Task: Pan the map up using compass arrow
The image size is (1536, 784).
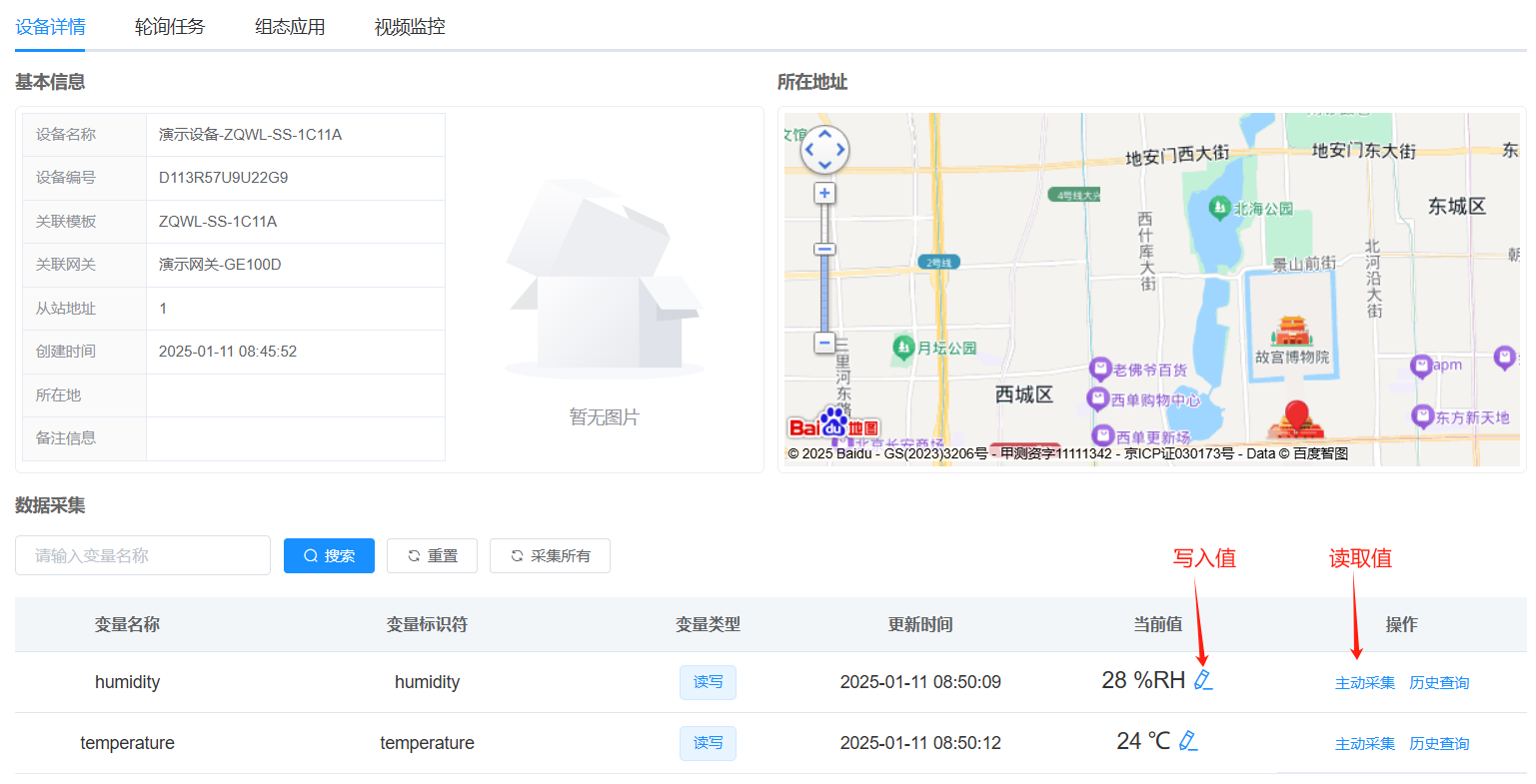Action: pos(824,133)
